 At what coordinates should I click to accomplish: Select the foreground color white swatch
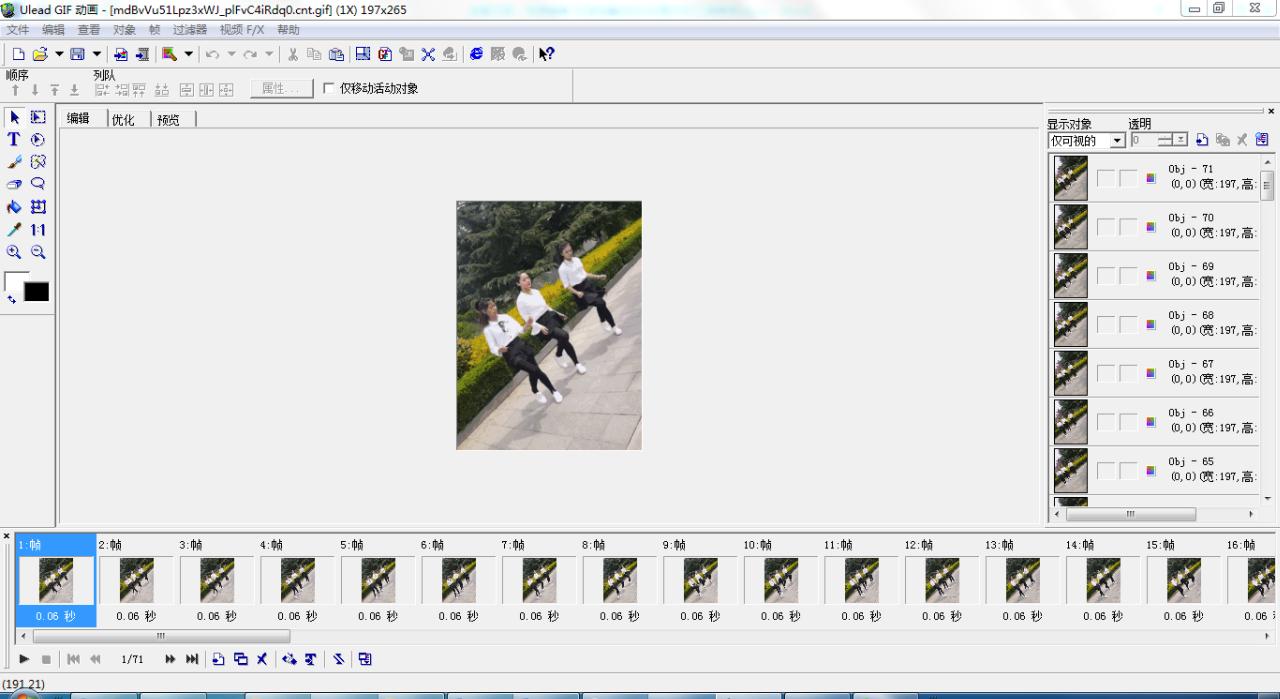click(12, 279)
